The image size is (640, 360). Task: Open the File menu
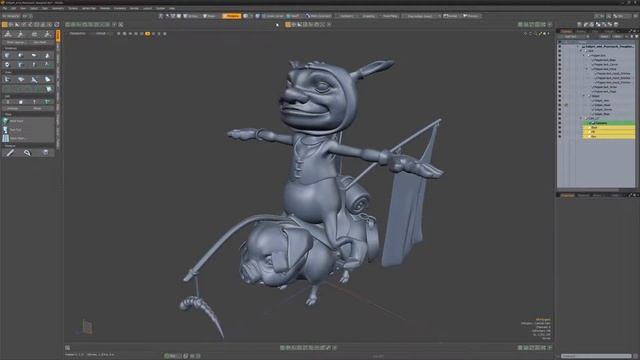pyautogui.click(x=4, y=8)
